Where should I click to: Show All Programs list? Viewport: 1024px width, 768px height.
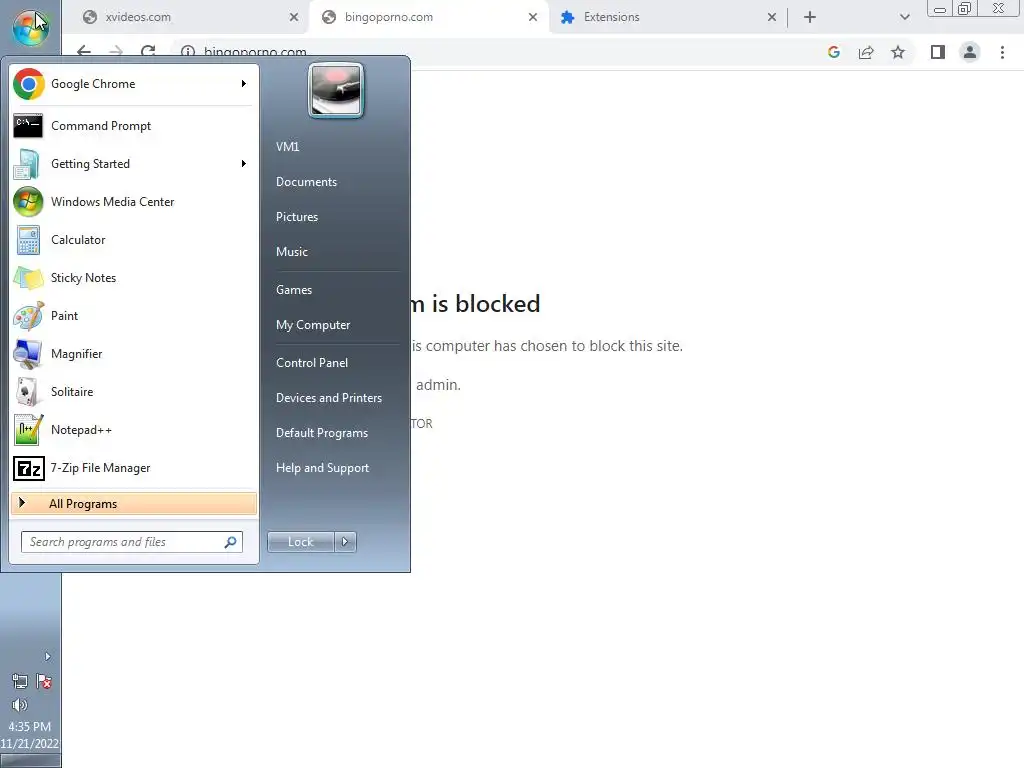coord(134,504)
